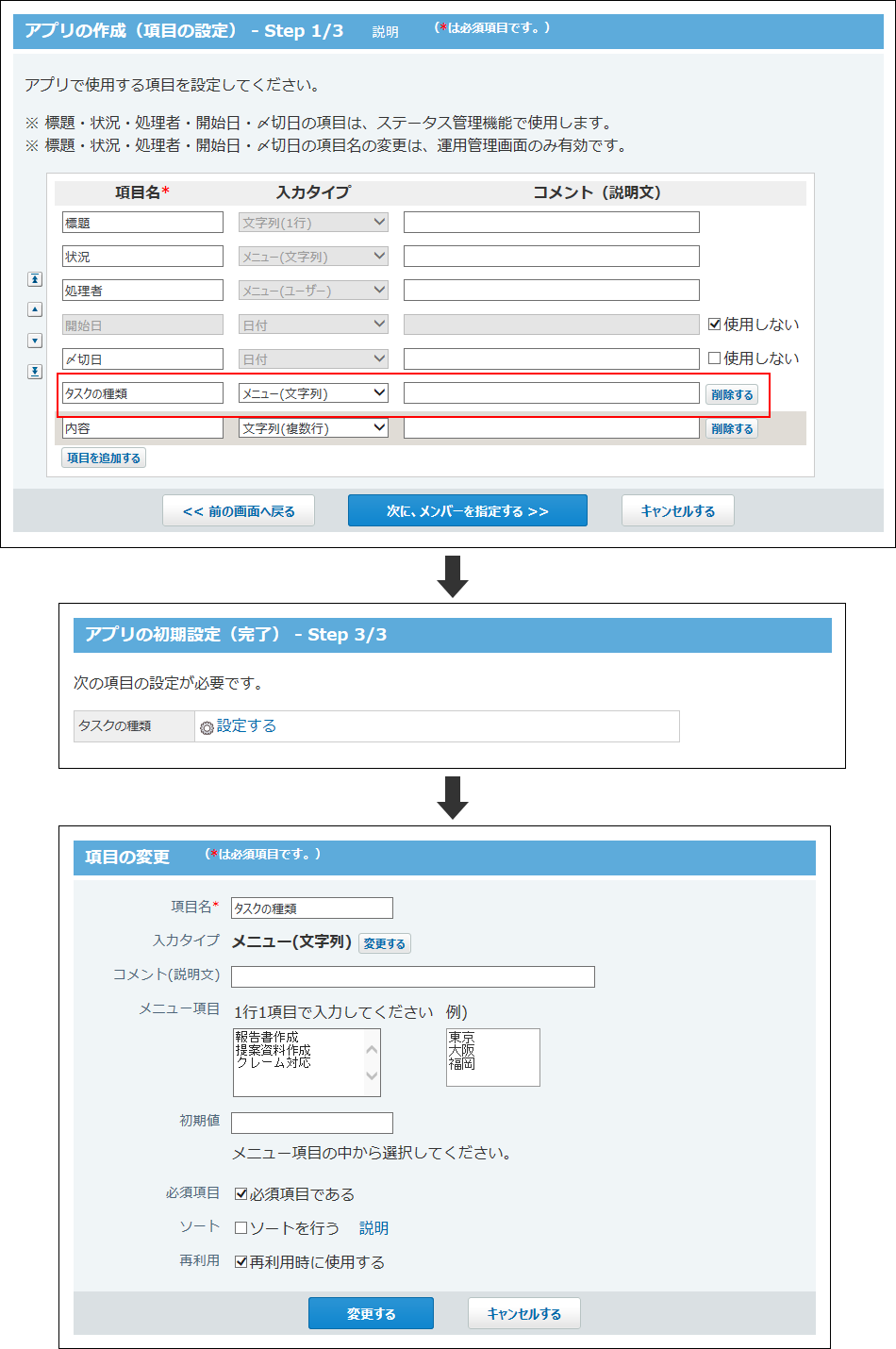Click the scroll up arrow in メニュー項目 box

(372, 1049)
